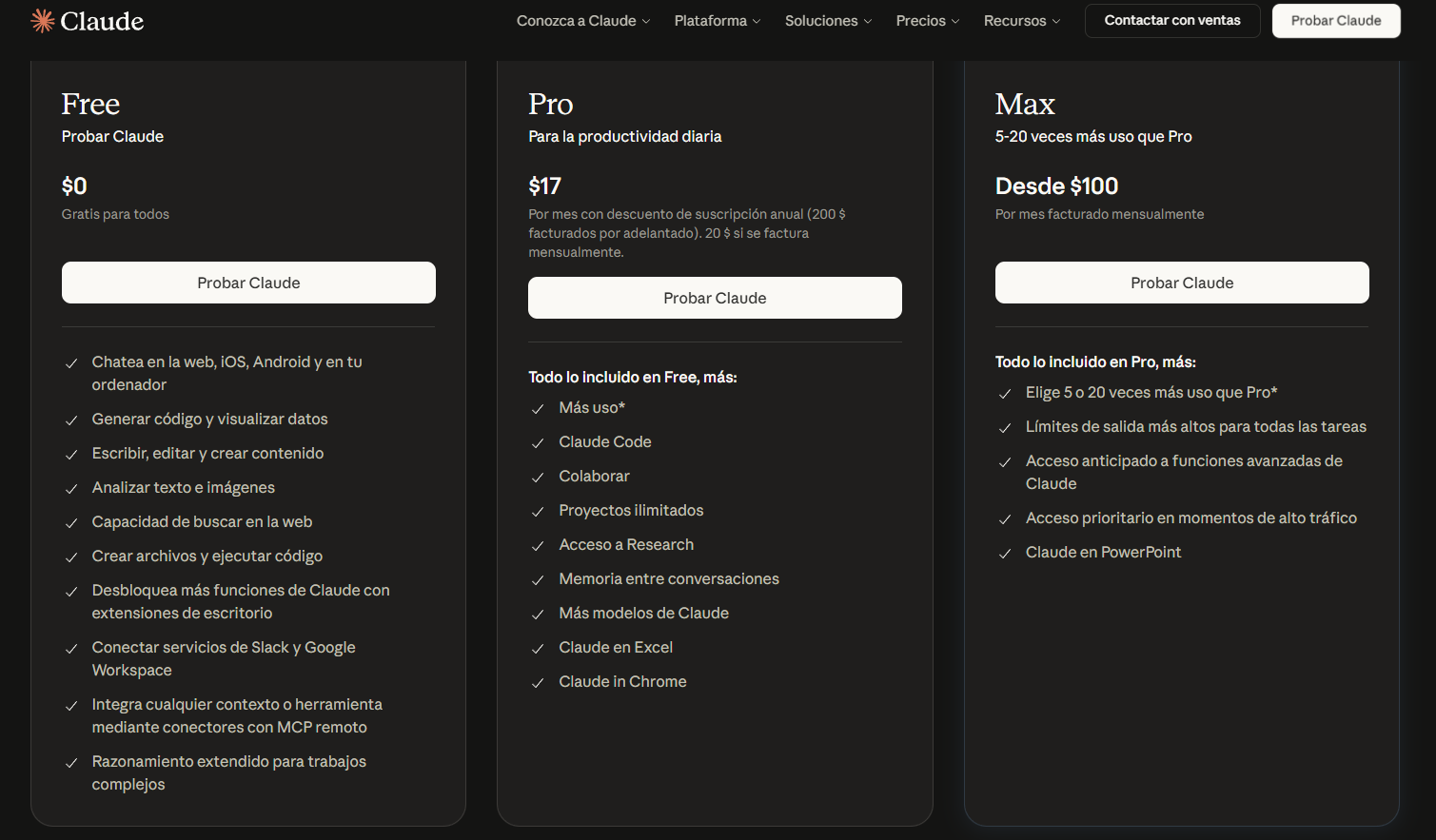Viewport: 1436px width, 840px height.
Task: Open the Plataforma dropdown menu
Action: pos(717,21)
